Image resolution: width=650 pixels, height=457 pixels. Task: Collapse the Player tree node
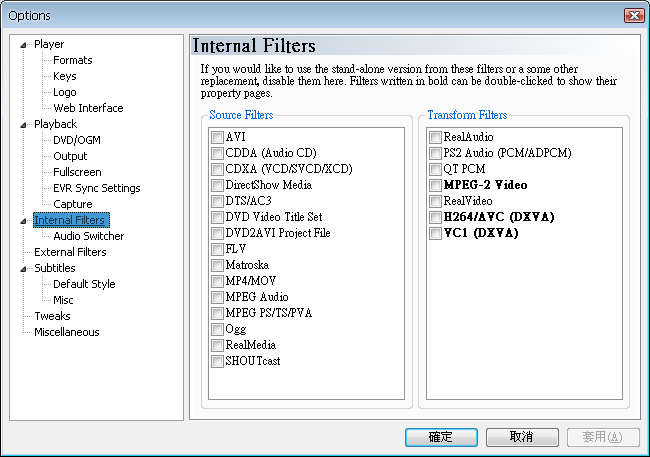click(x=24, y=44)
